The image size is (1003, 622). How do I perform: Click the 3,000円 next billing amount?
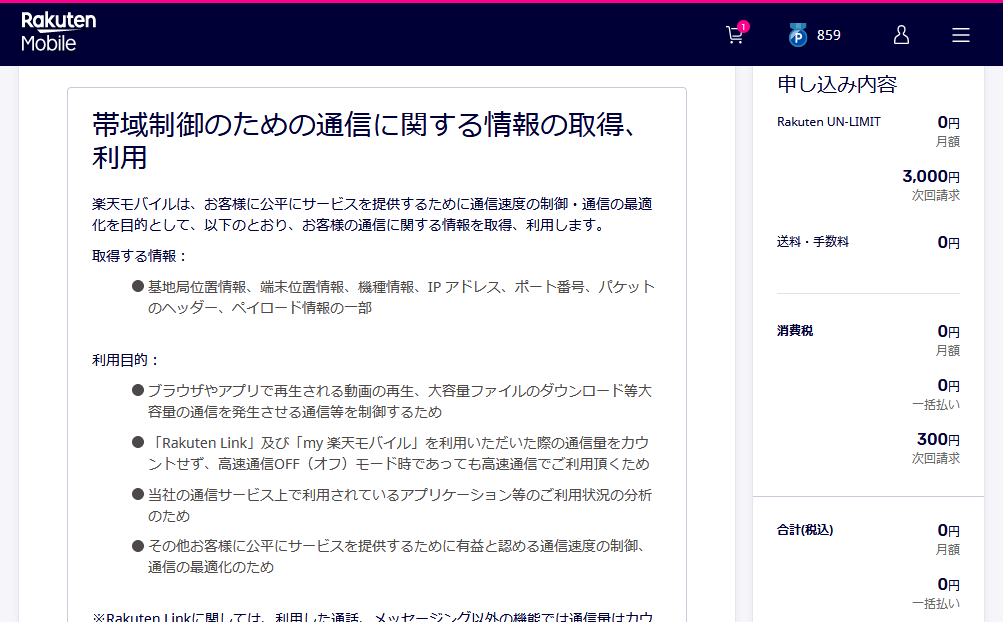(931, 176)
